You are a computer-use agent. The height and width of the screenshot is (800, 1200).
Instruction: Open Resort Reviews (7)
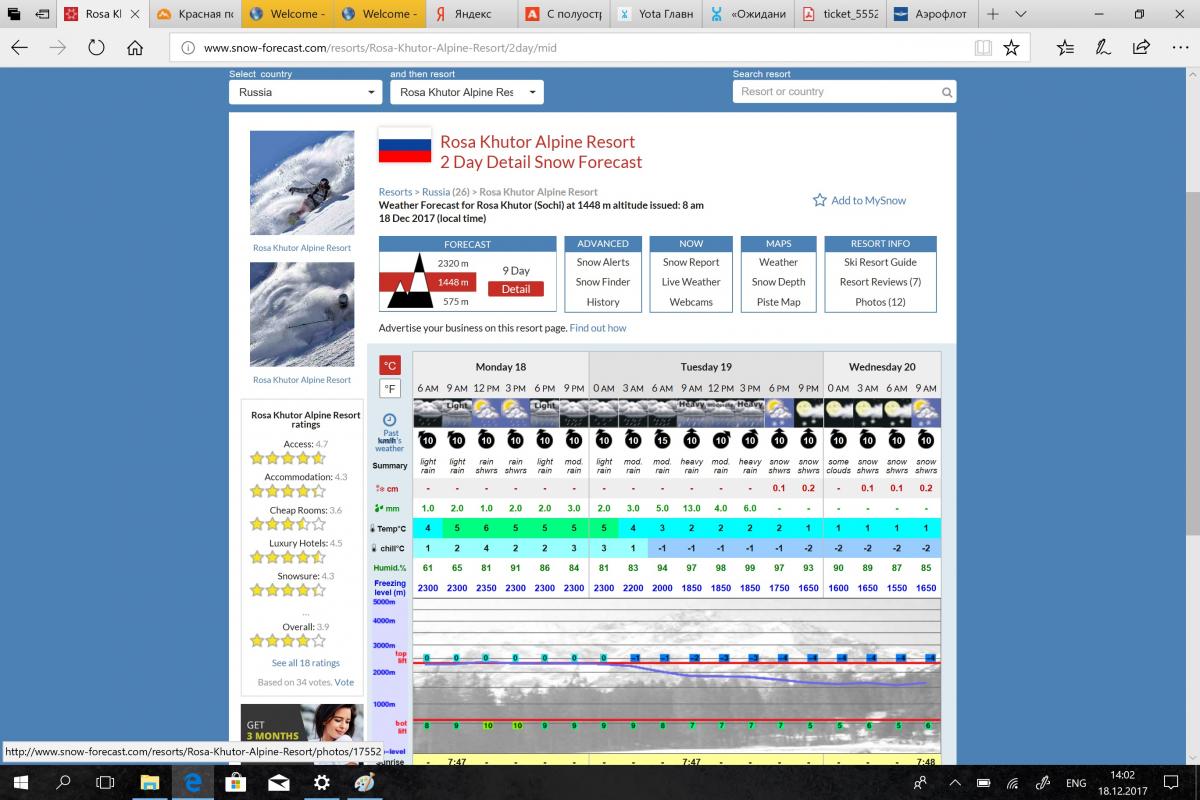click(x=880, y=282)
